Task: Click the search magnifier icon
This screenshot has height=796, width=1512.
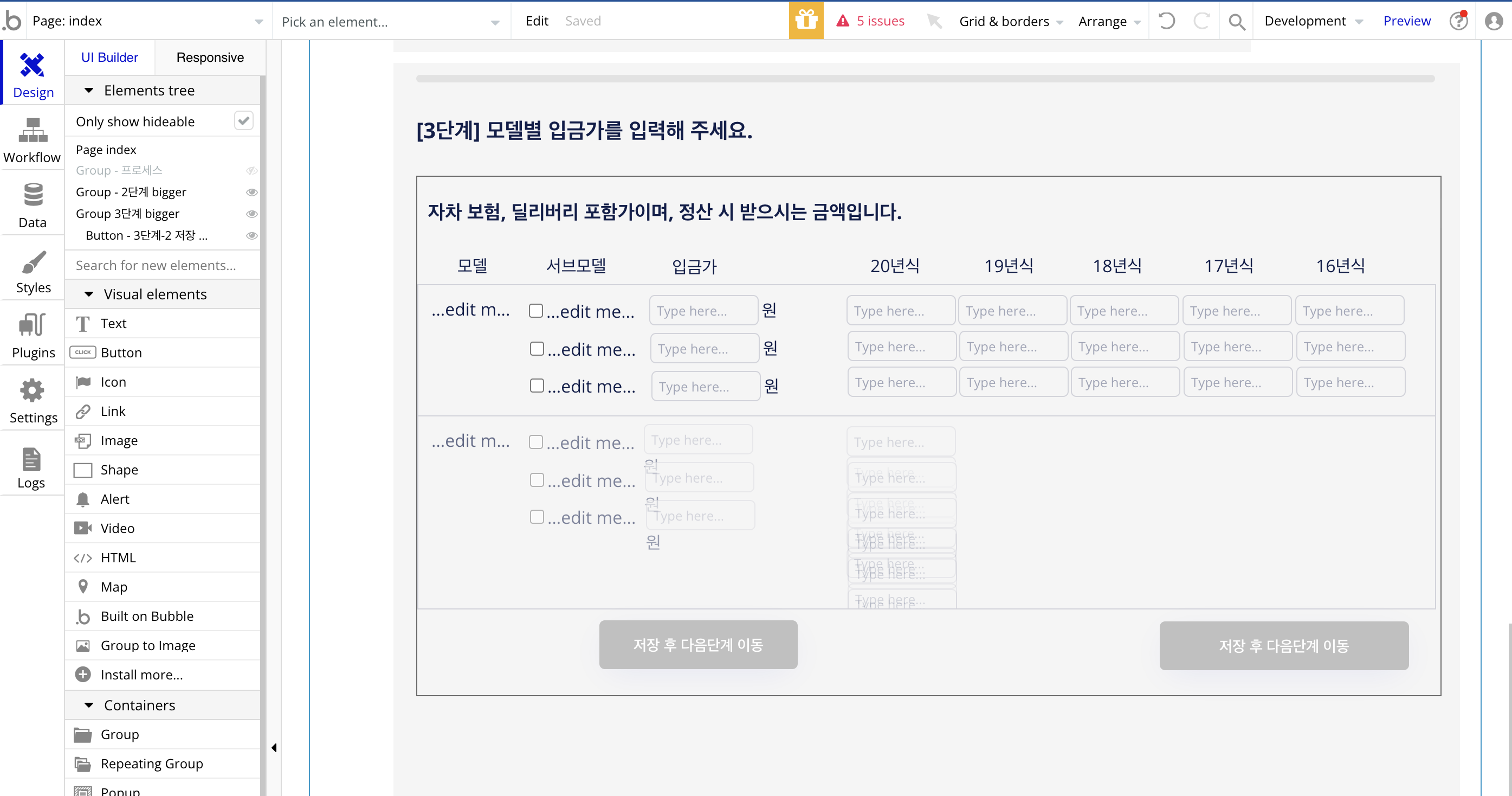Action: tap(1237, 21)
